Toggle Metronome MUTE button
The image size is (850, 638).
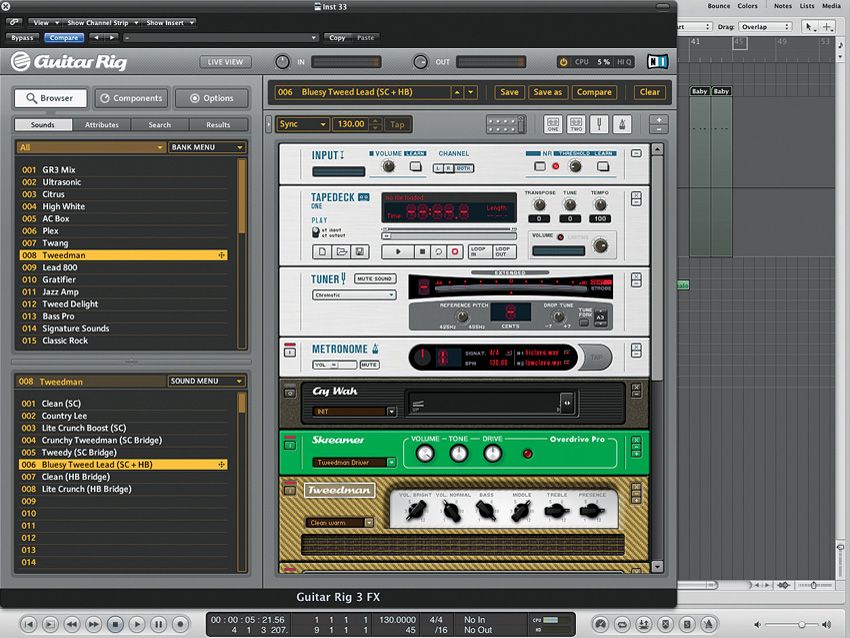[x=369, y=365]
